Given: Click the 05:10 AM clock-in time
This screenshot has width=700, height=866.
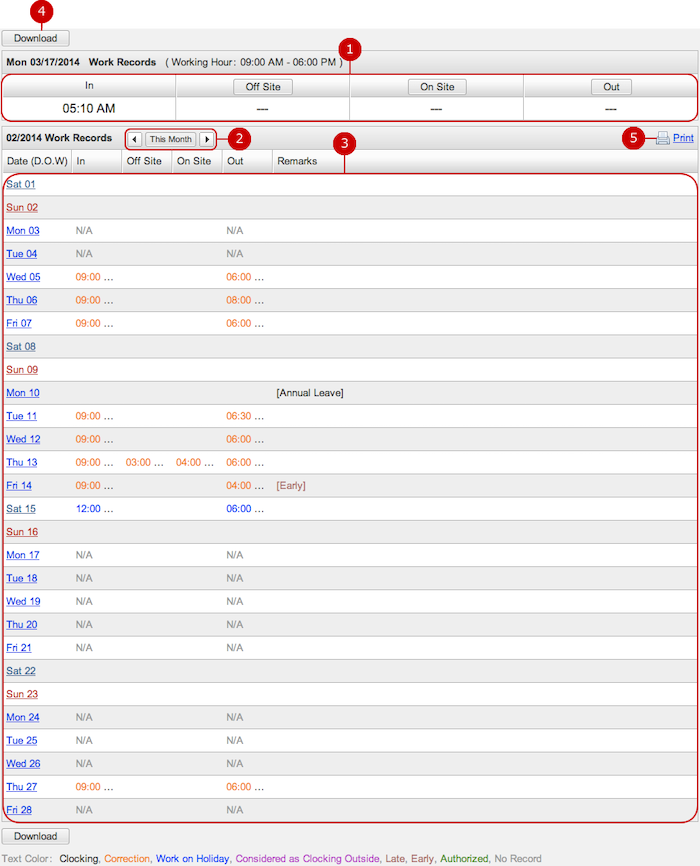Looking at the screenshot, I should [x=89, y=109].
